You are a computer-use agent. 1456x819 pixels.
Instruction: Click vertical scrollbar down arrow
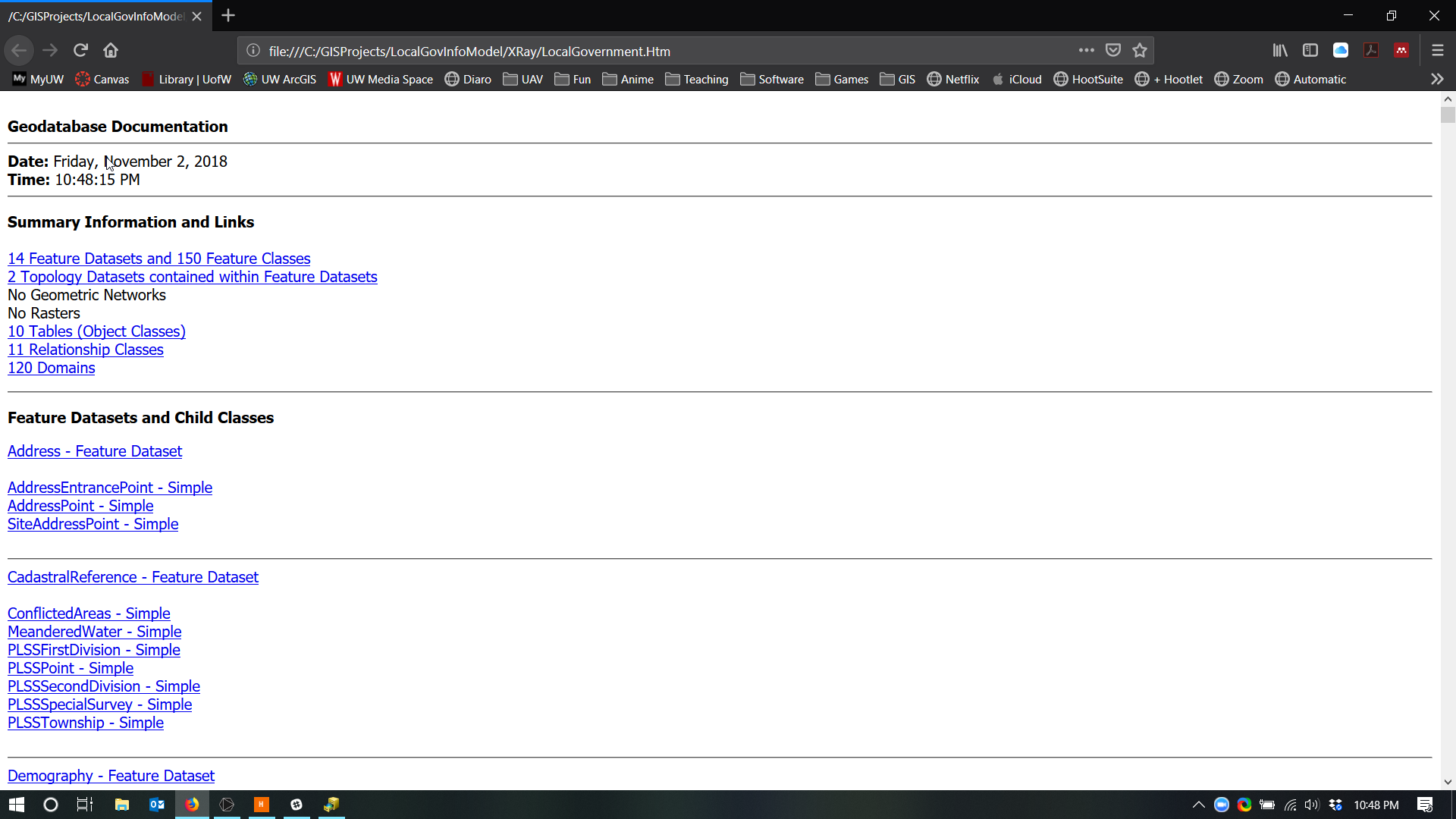[x=1448, y=782]
